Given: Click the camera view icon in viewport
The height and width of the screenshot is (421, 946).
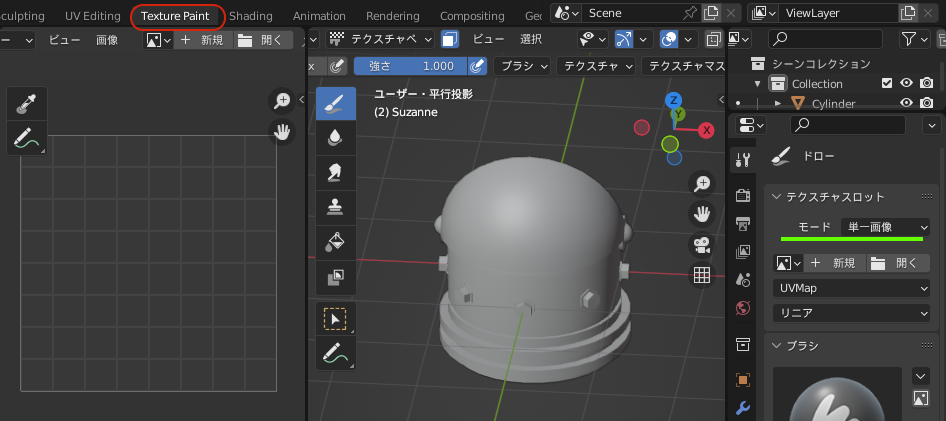Looking at the screenshot, I should (702, 245).
